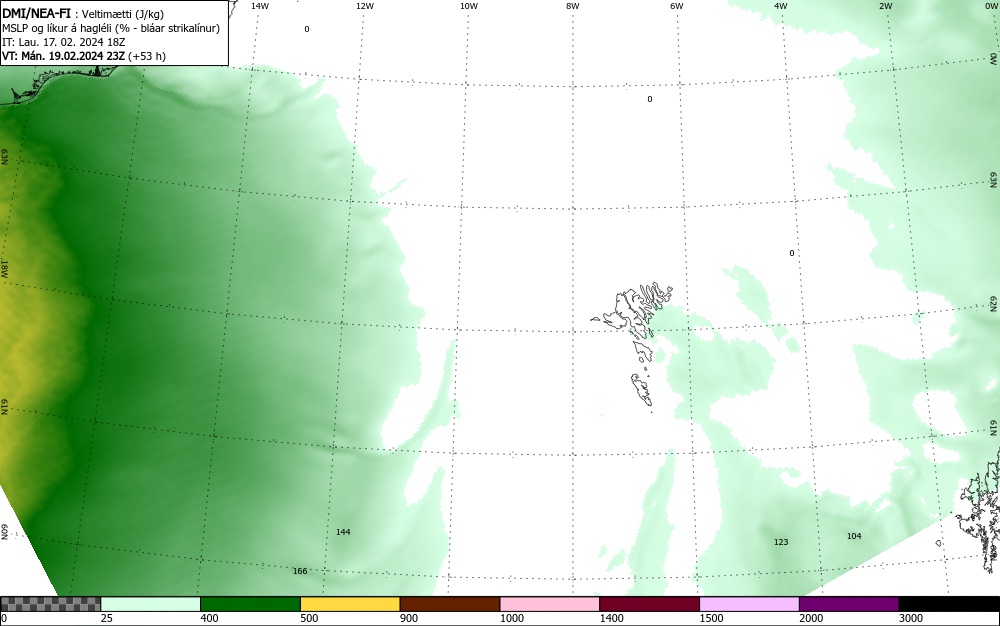Click the 12W longitude label
1000x626 pixels.
pos(365,6)
